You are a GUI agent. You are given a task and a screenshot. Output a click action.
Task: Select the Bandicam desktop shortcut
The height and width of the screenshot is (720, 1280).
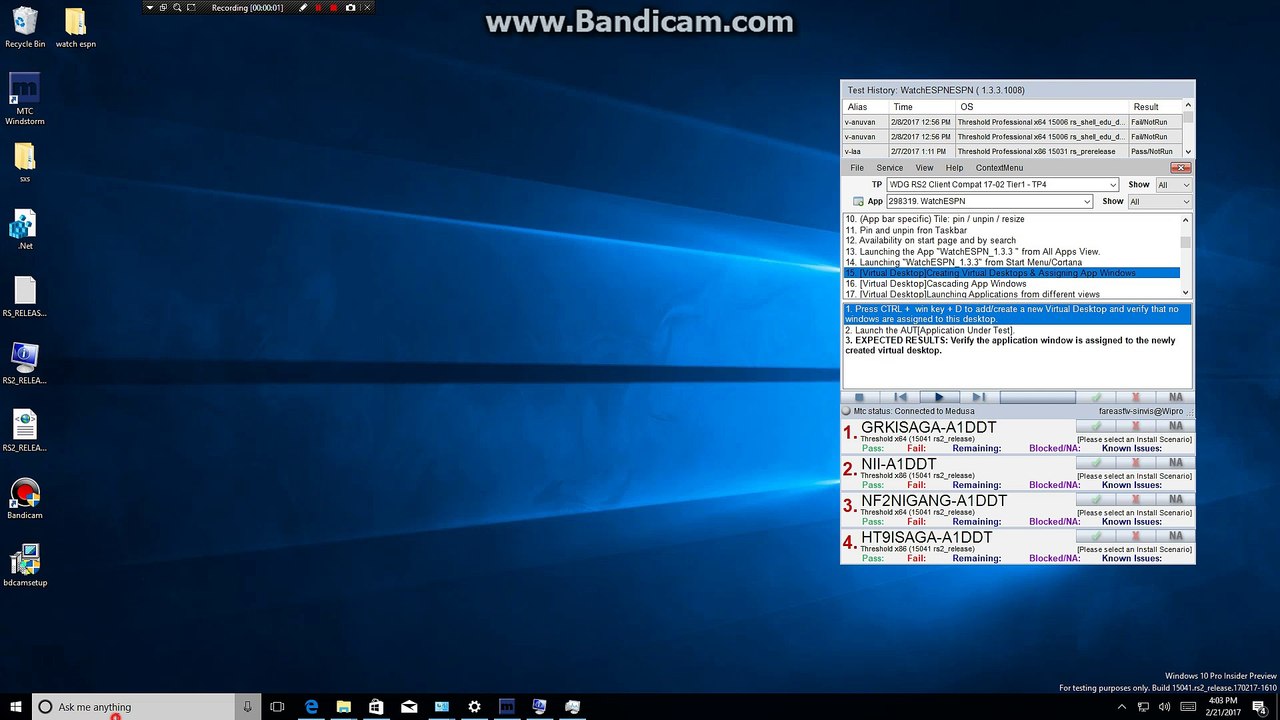(x=25, y=499)
